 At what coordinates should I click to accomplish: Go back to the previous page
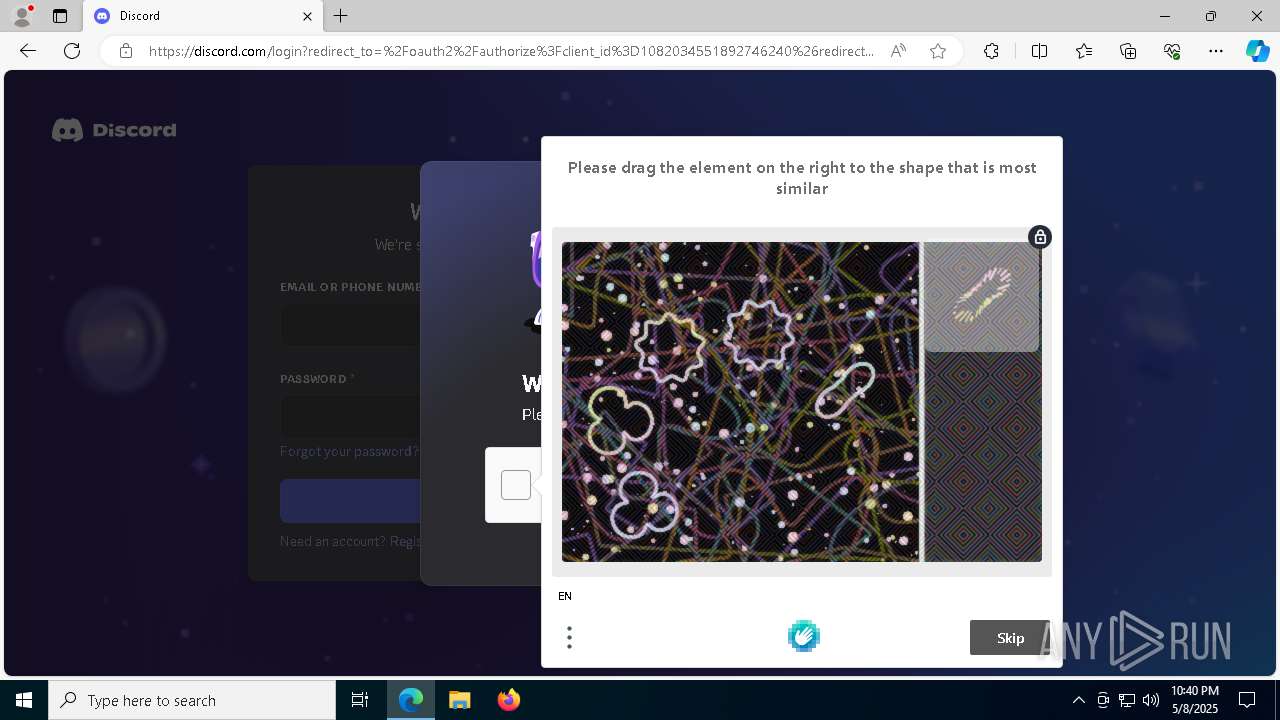(28, 51)
